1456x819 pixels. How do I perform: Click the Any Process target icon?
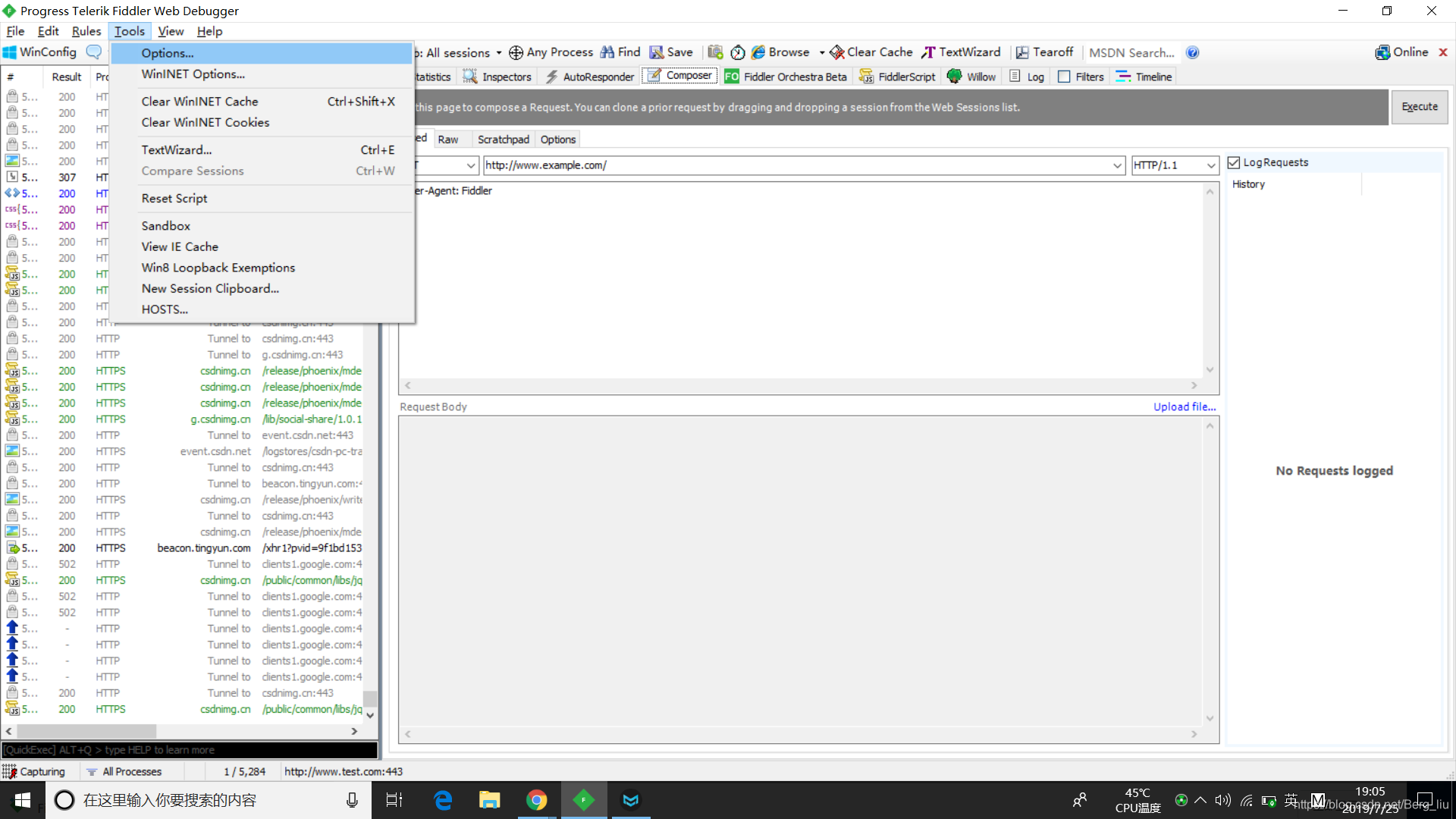[x=516, y=52]
